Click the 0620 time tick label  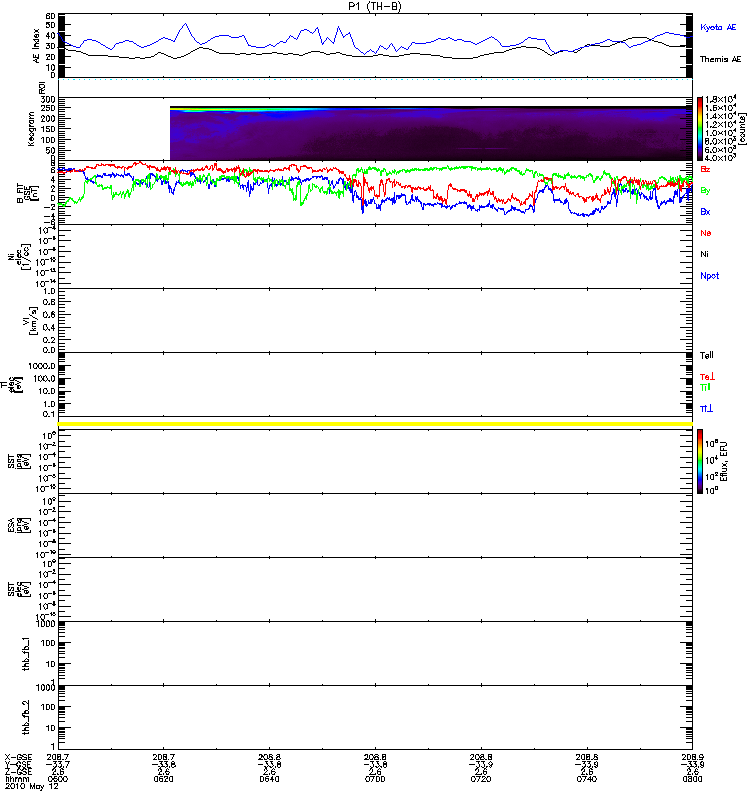tap(163, 779)
